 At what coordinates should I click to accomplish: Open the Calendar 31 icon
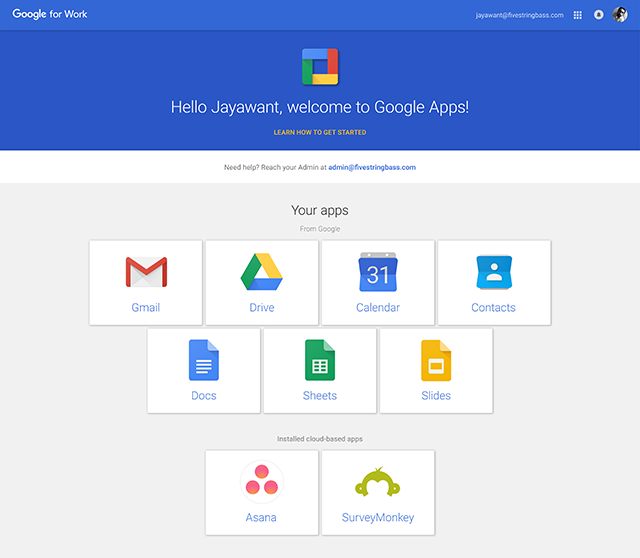378,272
